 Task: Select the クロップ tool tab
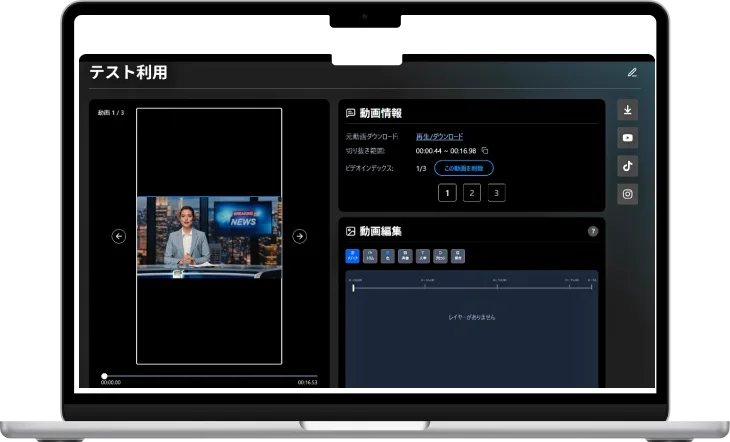tap(440, 256)
